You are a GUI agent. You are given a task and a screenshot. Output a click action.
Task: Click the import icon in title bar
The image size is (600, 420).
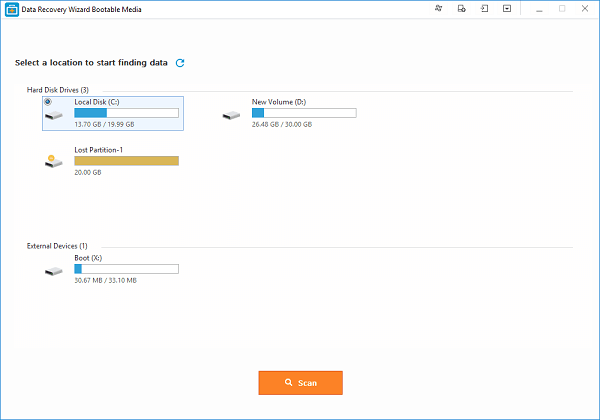[484, 8]
